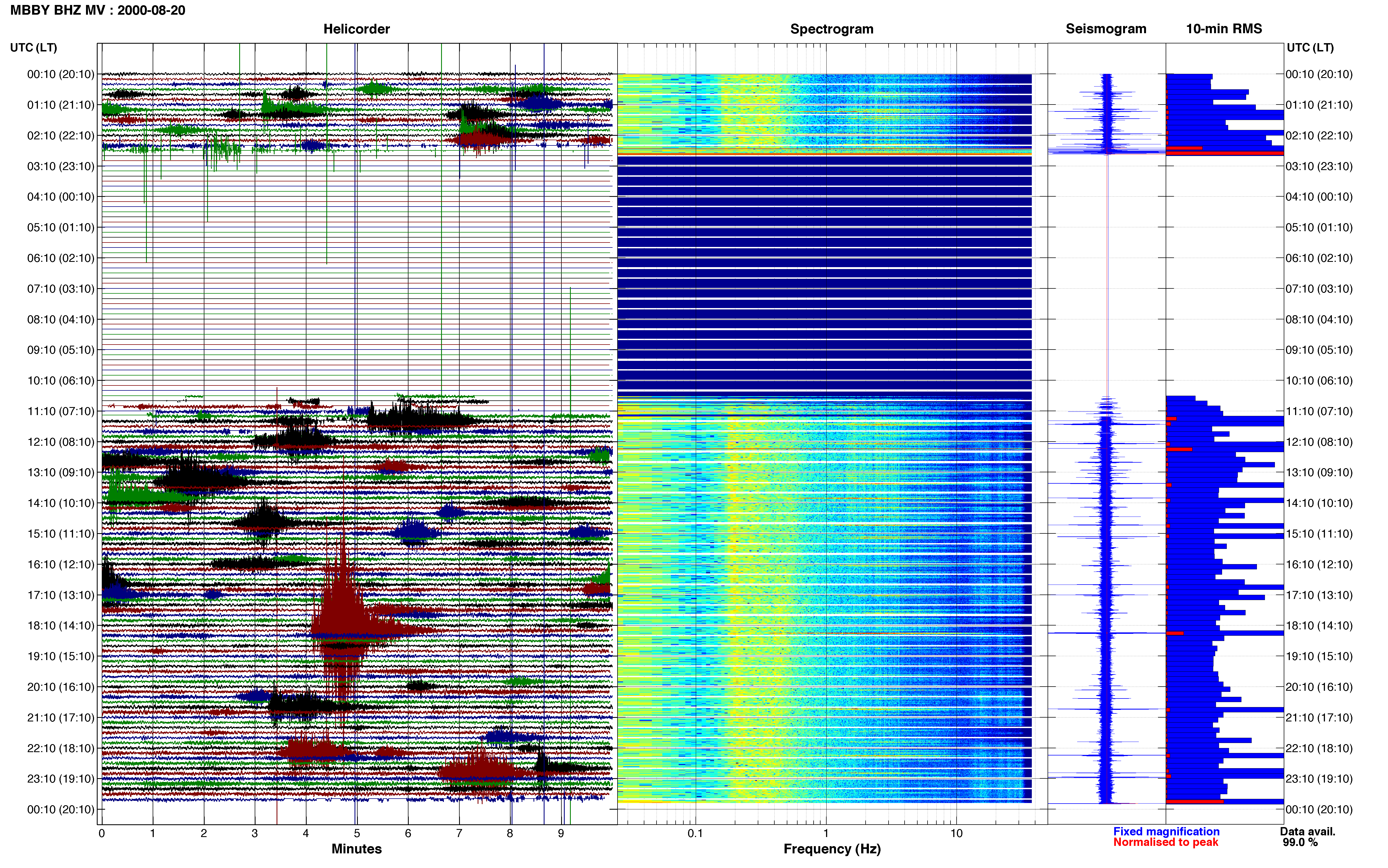Click Helicorder time label 12:10 (08:10)
This screenshot has width=1388, height=868.
(x=61, y=442)
